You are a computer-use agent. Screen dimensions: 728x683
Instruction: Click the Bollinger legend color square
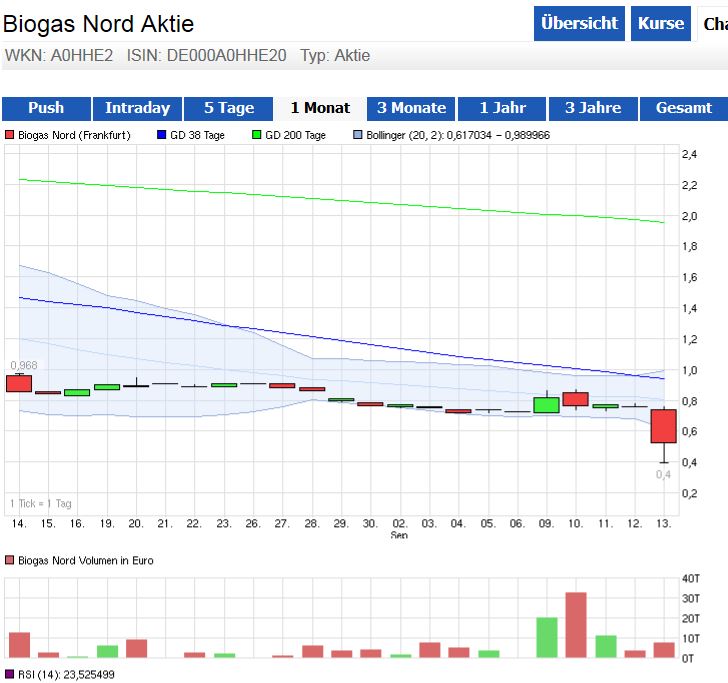358,135
